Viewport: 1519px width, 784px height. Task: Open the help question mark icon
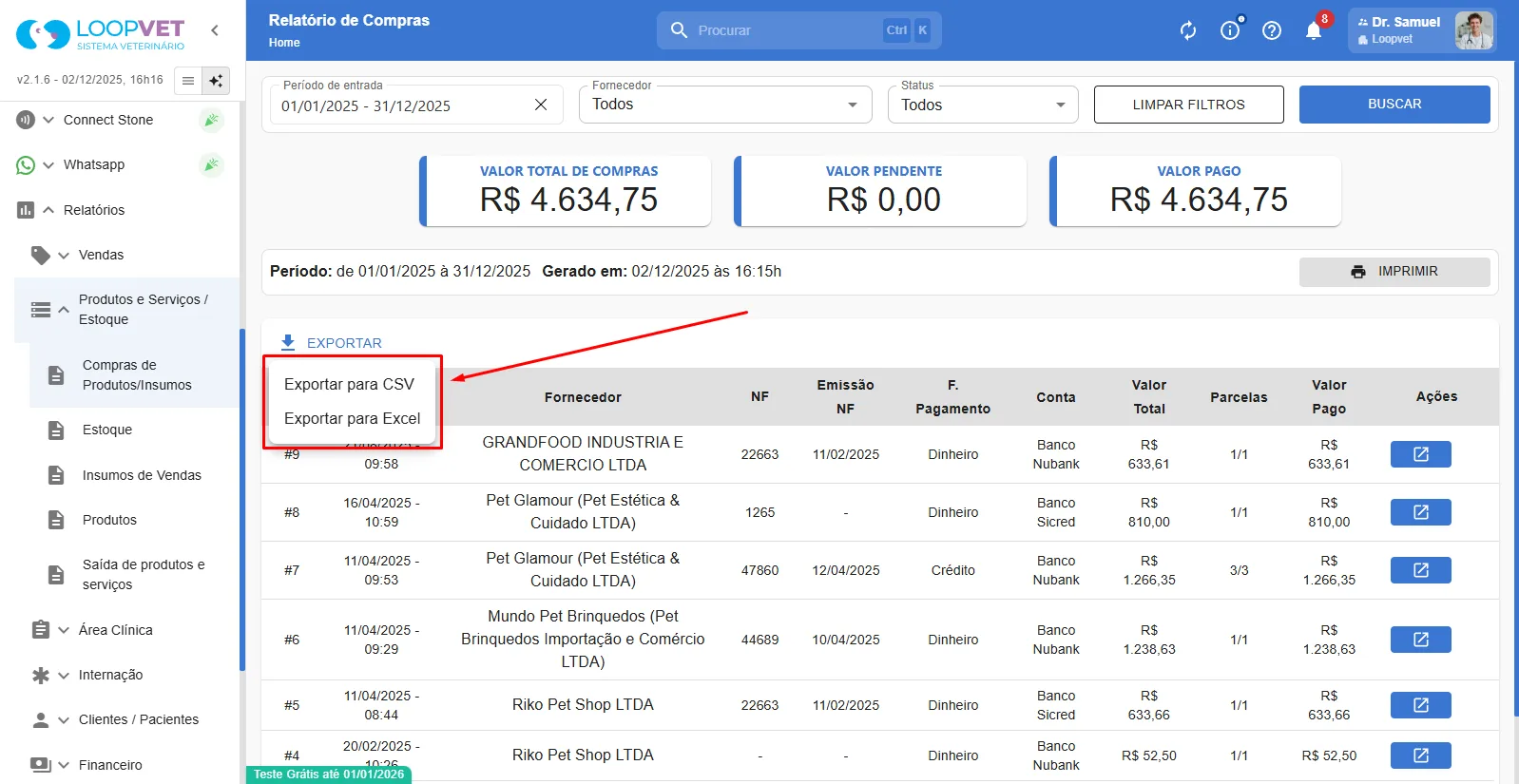click(1272, 30)
